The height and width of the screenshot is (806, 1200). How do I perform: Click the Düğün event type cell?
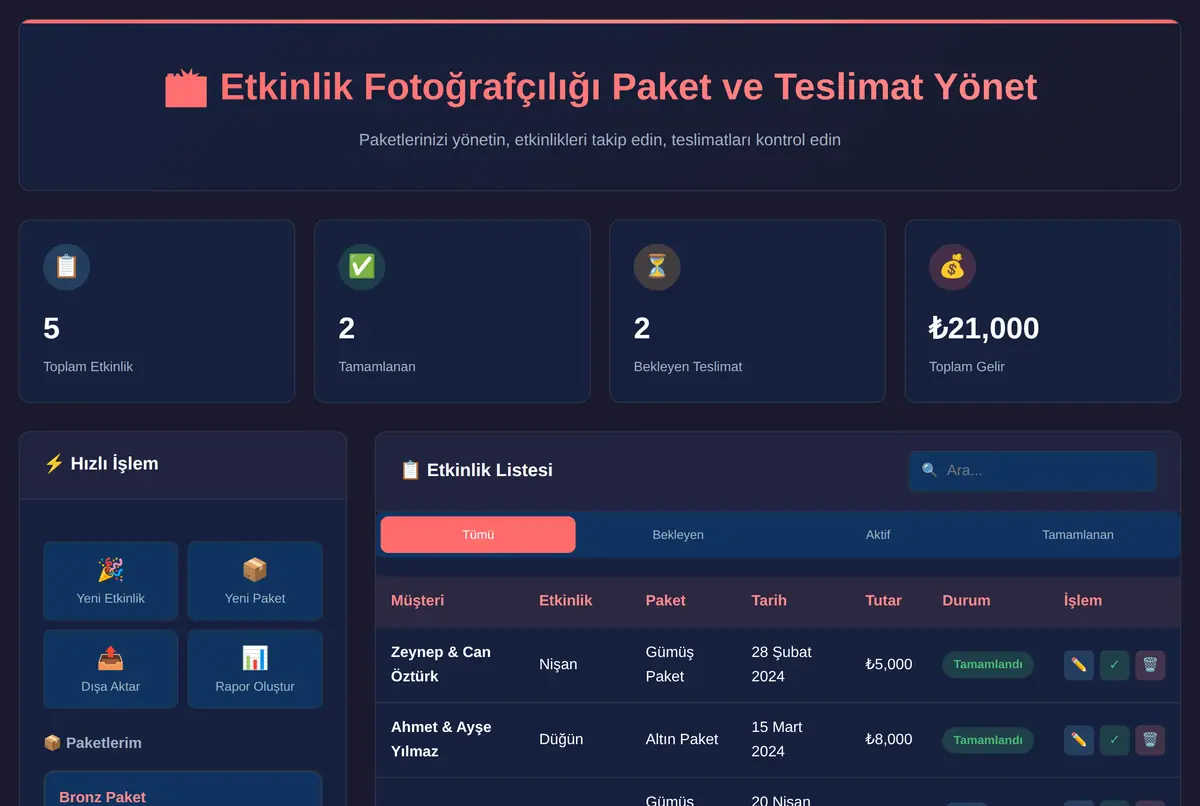561,739
